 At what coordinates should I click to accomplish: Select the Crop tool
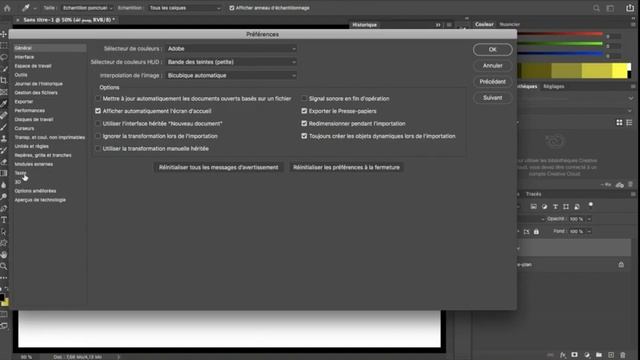point(4,80)
